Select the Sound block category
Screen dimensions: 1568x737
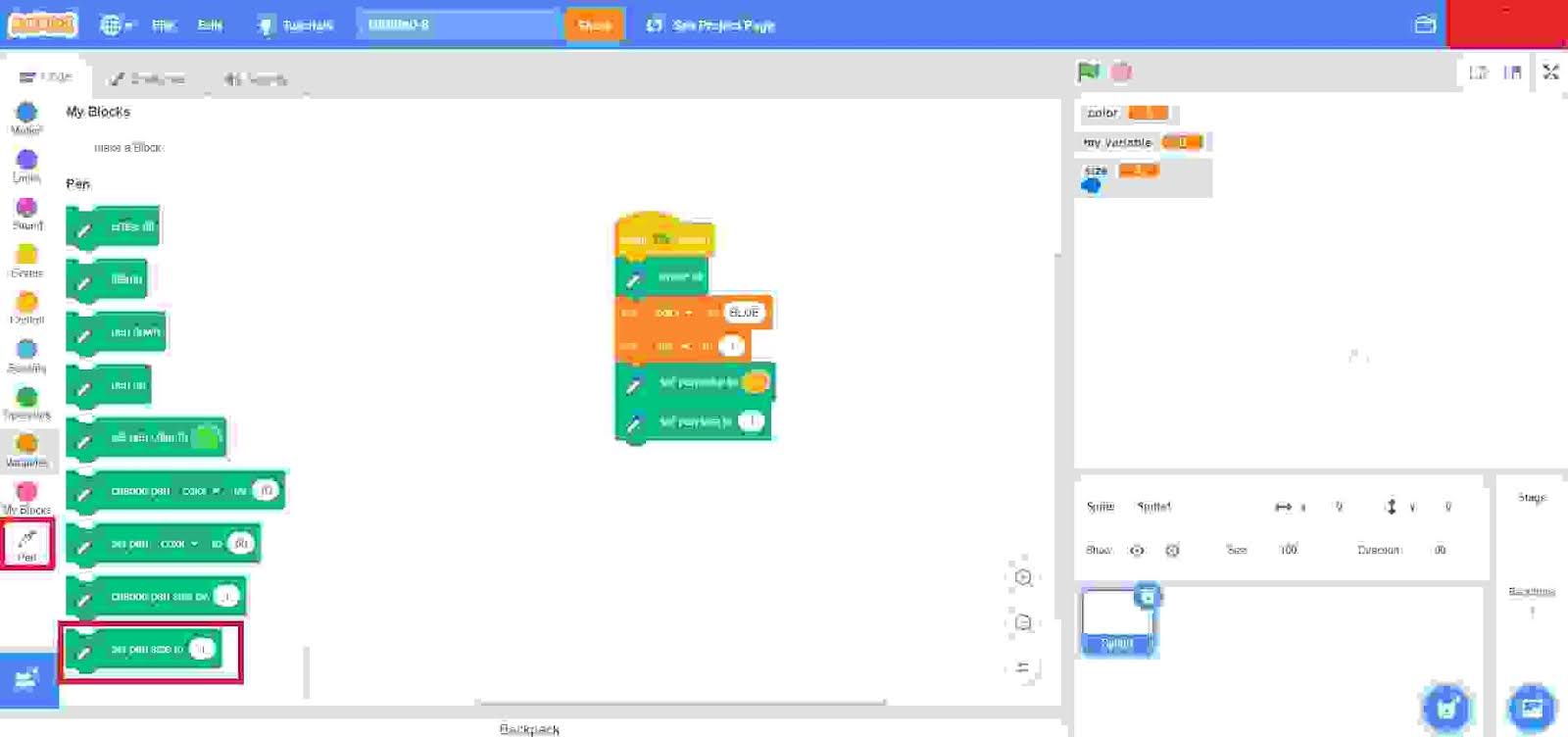(26, 214)
